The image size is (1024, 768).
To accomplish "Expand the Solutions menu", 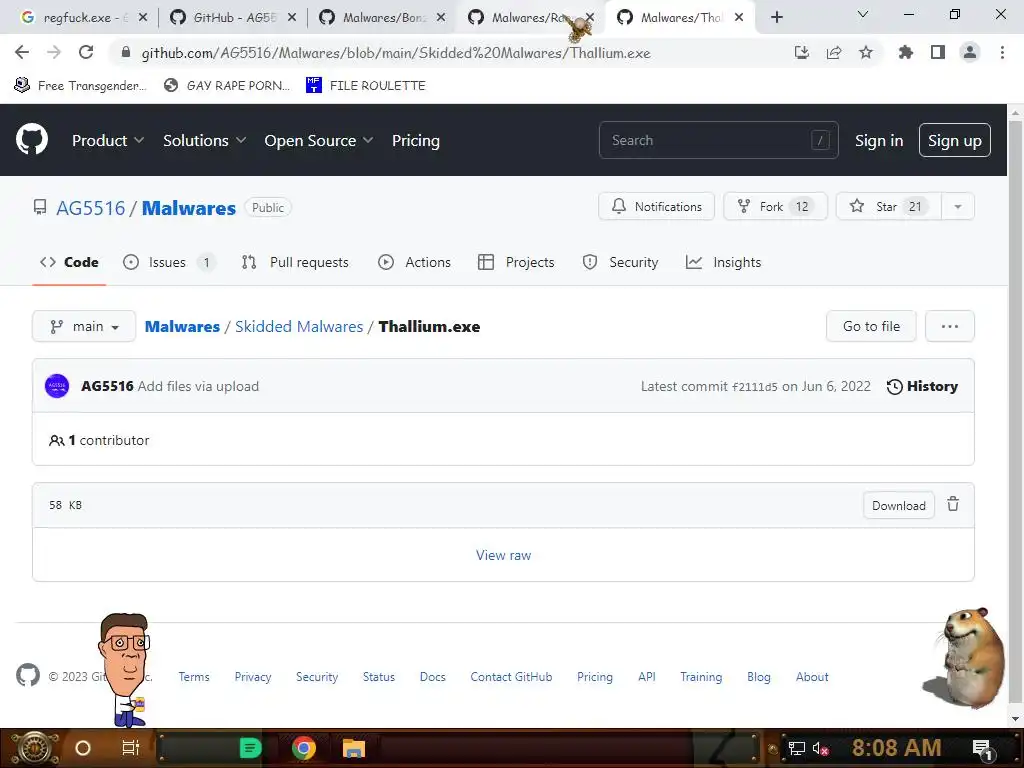I will pos(204,140).
